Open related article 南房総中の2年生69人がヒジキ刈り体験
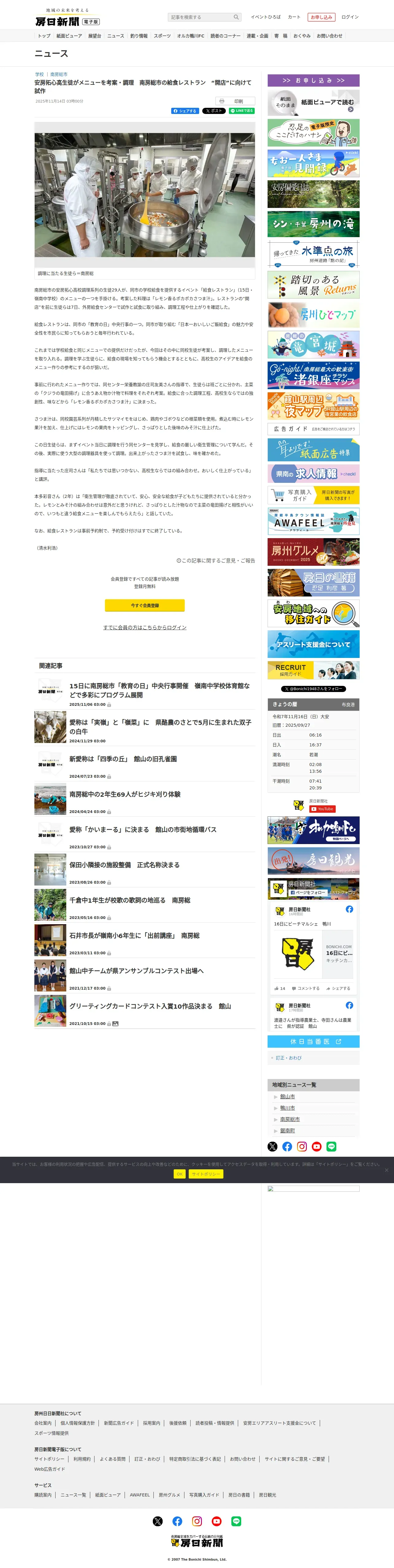Viewport: 394px width, 1568px height. (125, 794)
